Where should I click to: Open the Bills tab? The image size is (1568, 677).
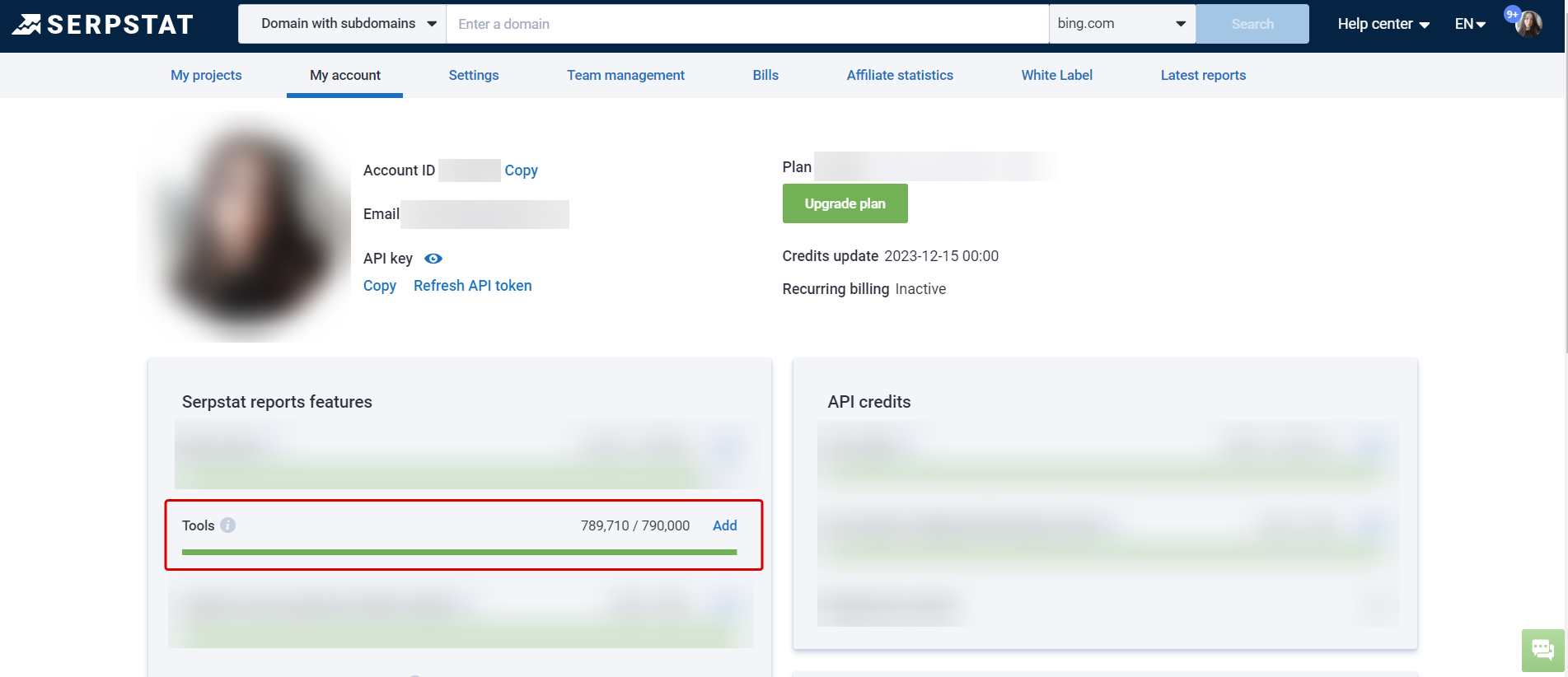(765, 75)
